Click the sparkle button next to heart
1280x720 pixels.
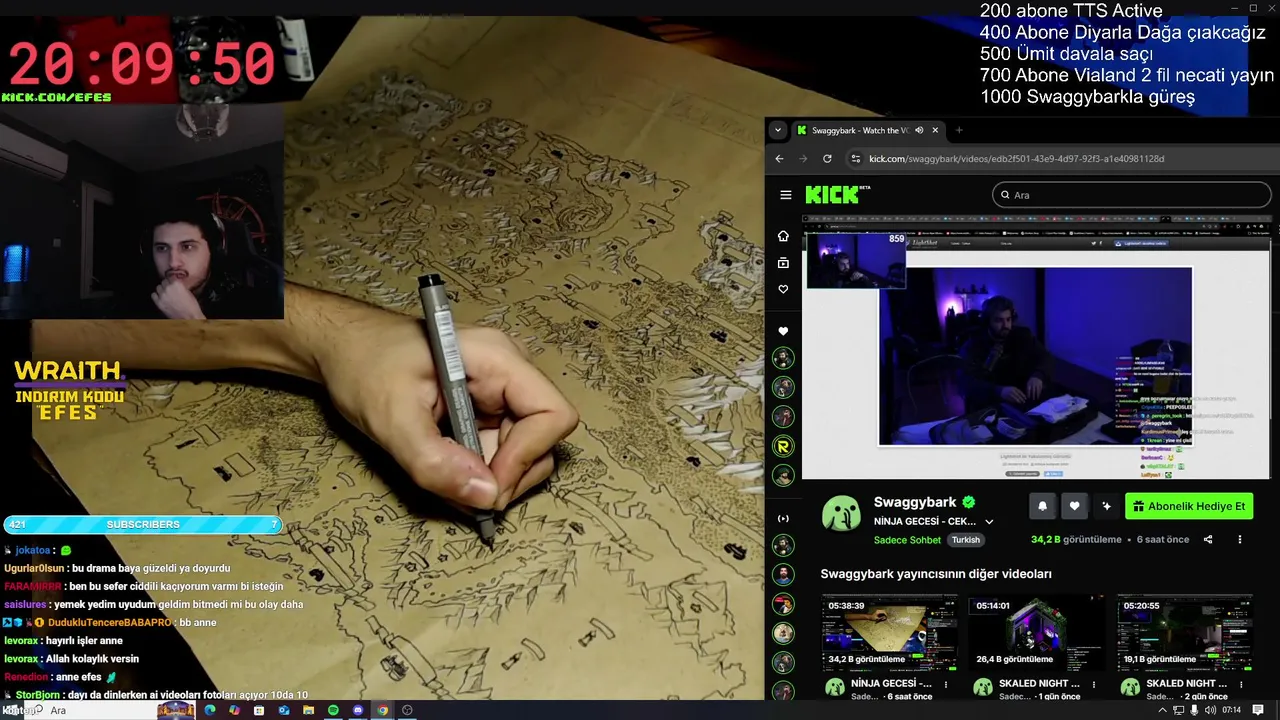(x=1106, y=506)
